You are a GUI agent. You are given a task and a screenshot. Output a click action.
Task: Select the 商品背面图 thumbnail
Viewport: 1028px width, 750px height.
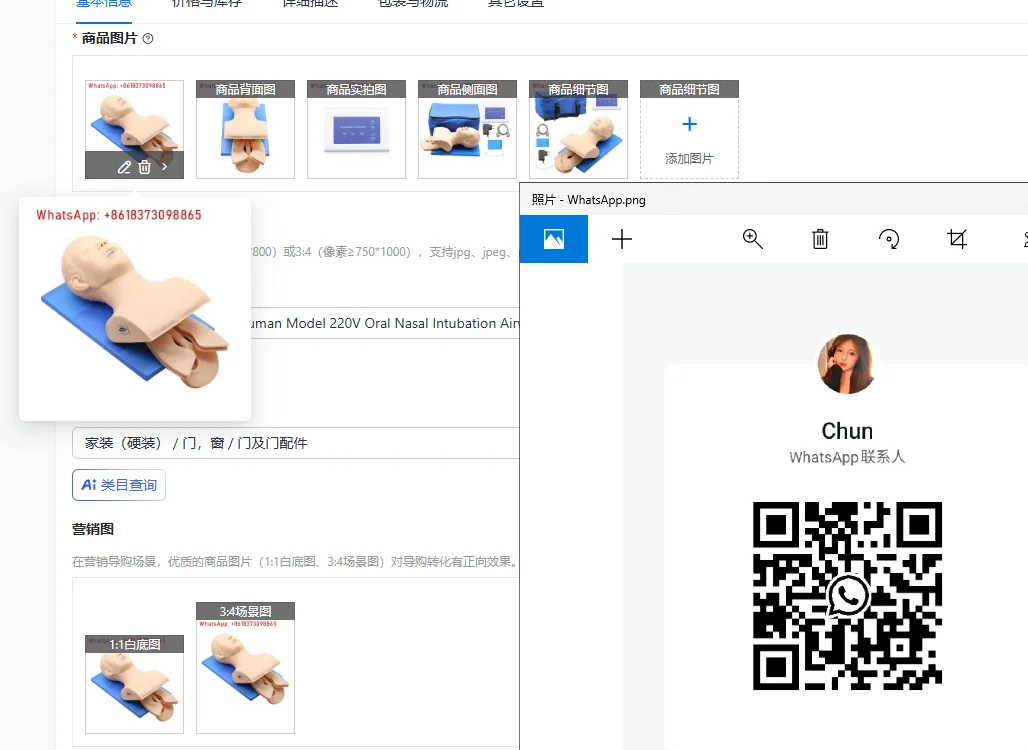tap(245, 129)
